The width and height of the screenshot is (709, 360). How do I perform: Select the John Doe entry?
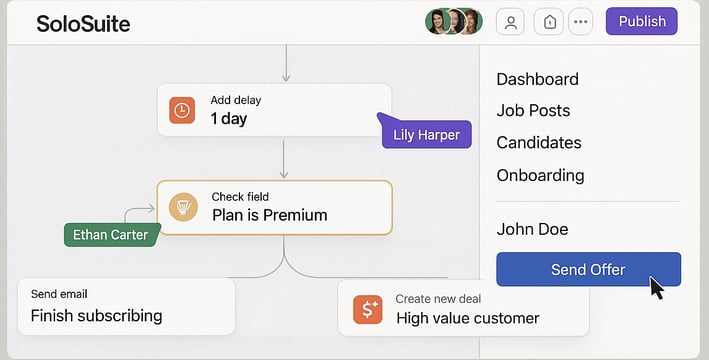click(532, 229)
